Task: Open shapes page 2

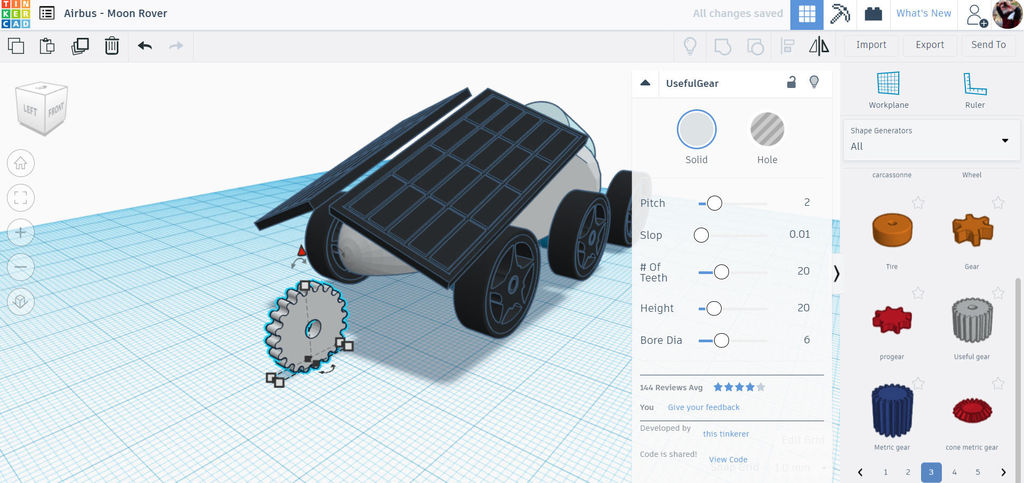Action: pyautogui.click(x=908, y=472)
